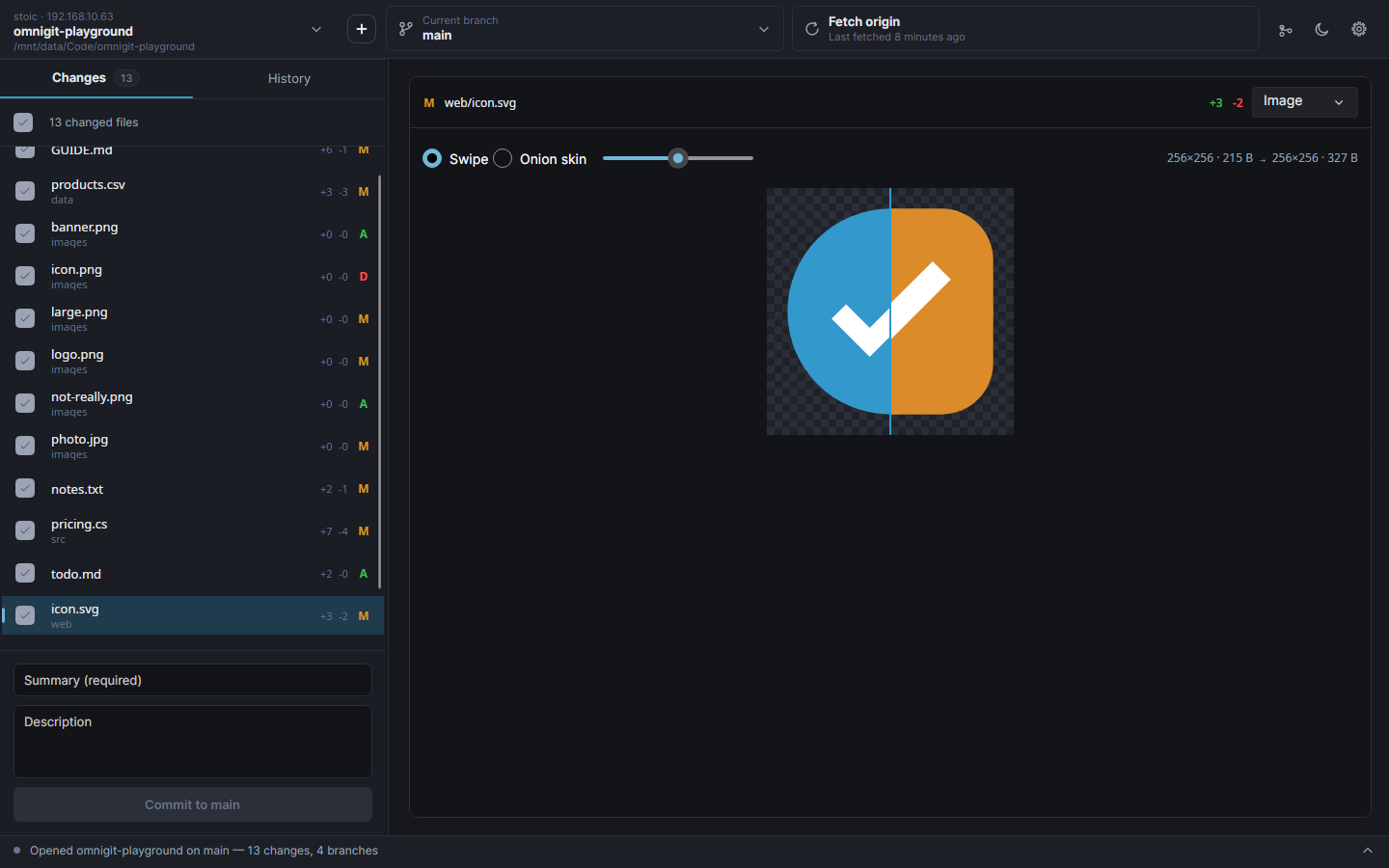Uncheck the notes.txt file checkbox
The height and width of the screenshot is (868, 1389).
25,488
